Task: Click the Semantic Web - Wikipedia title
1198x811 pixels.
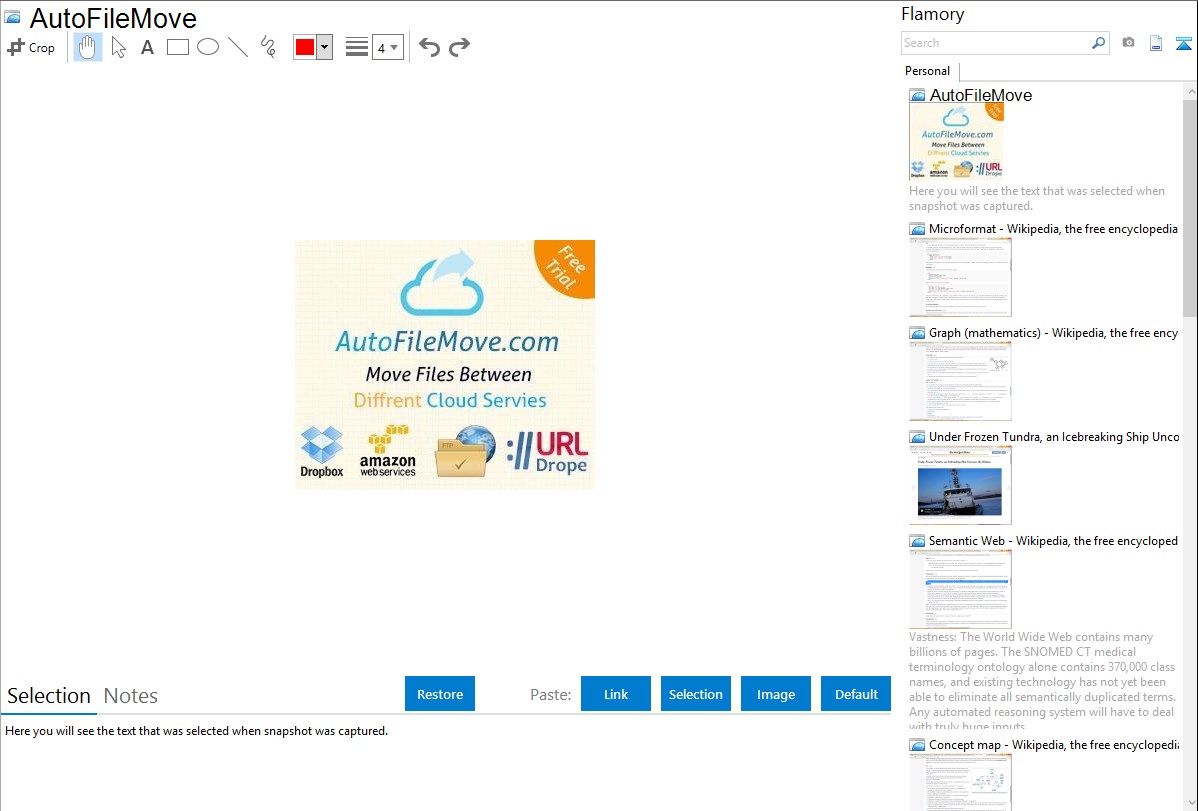Action: [1053, 540]
